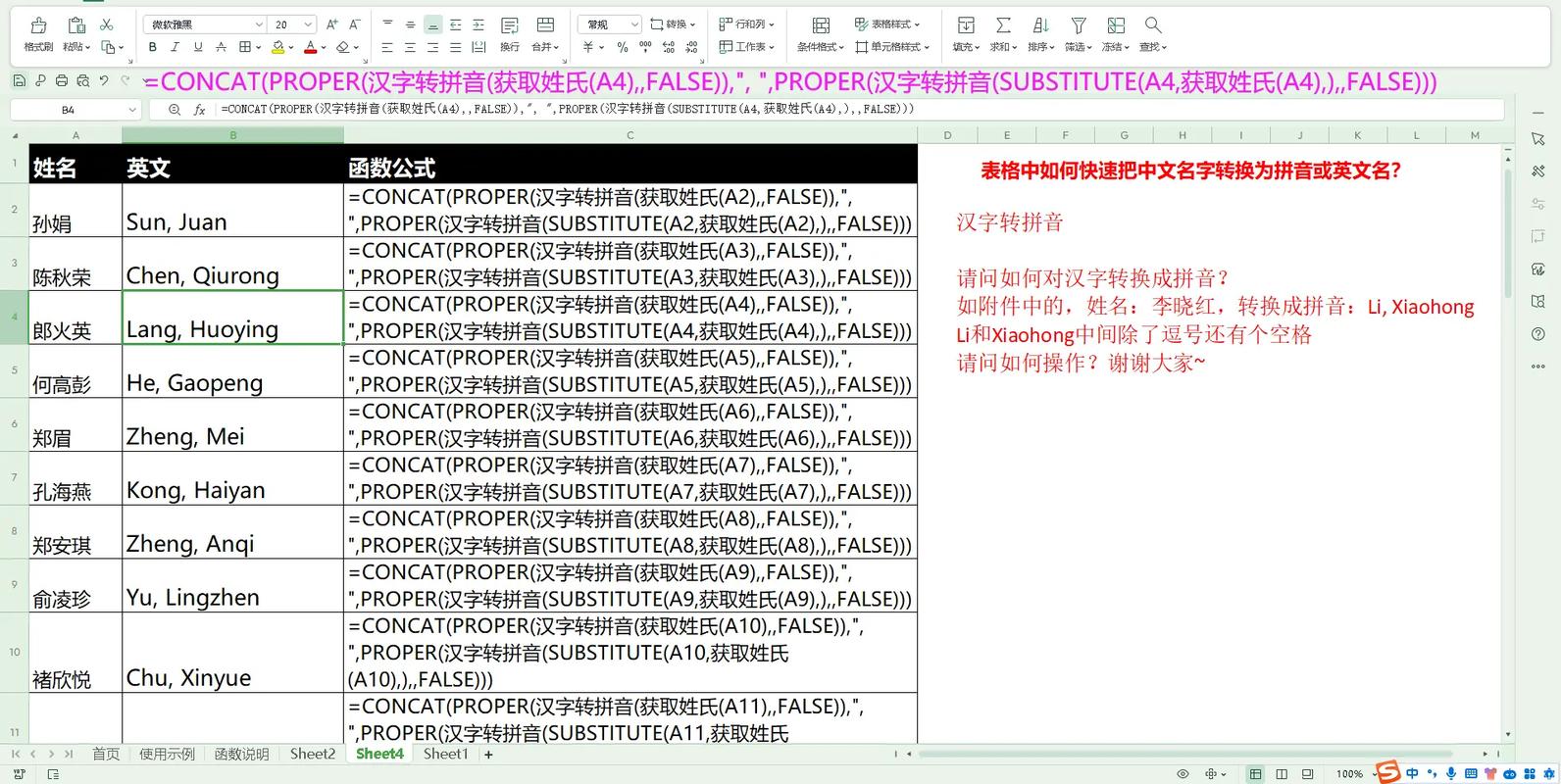Image resolution: width=1561 pixels, height=784 pixels.
Task: Click the eye protection mode icon in status bar
Action: (x=1183, y=773)
